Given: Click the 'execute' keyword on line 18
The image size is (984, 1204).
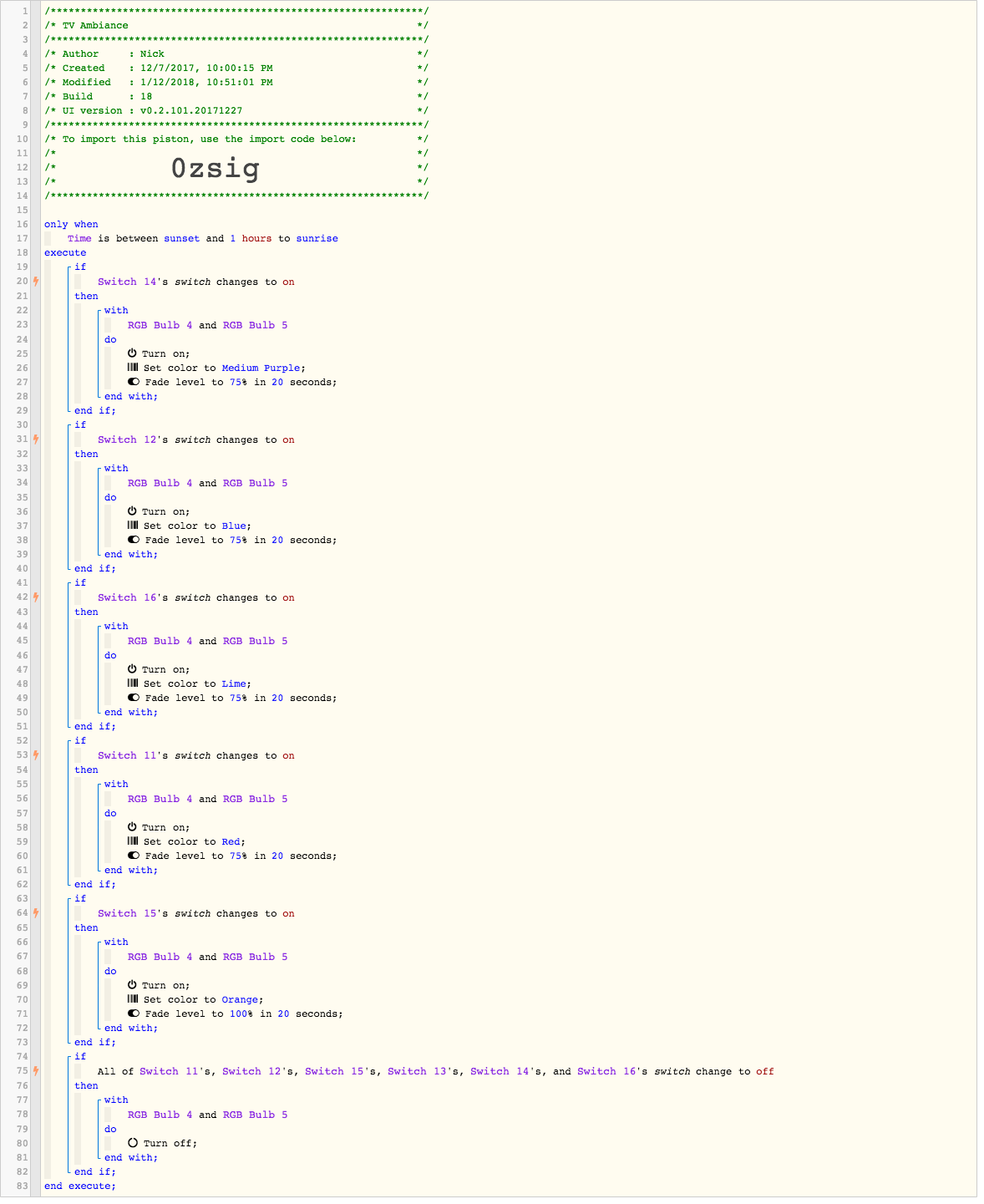Looking at the screenshot, I should (65, 252).
